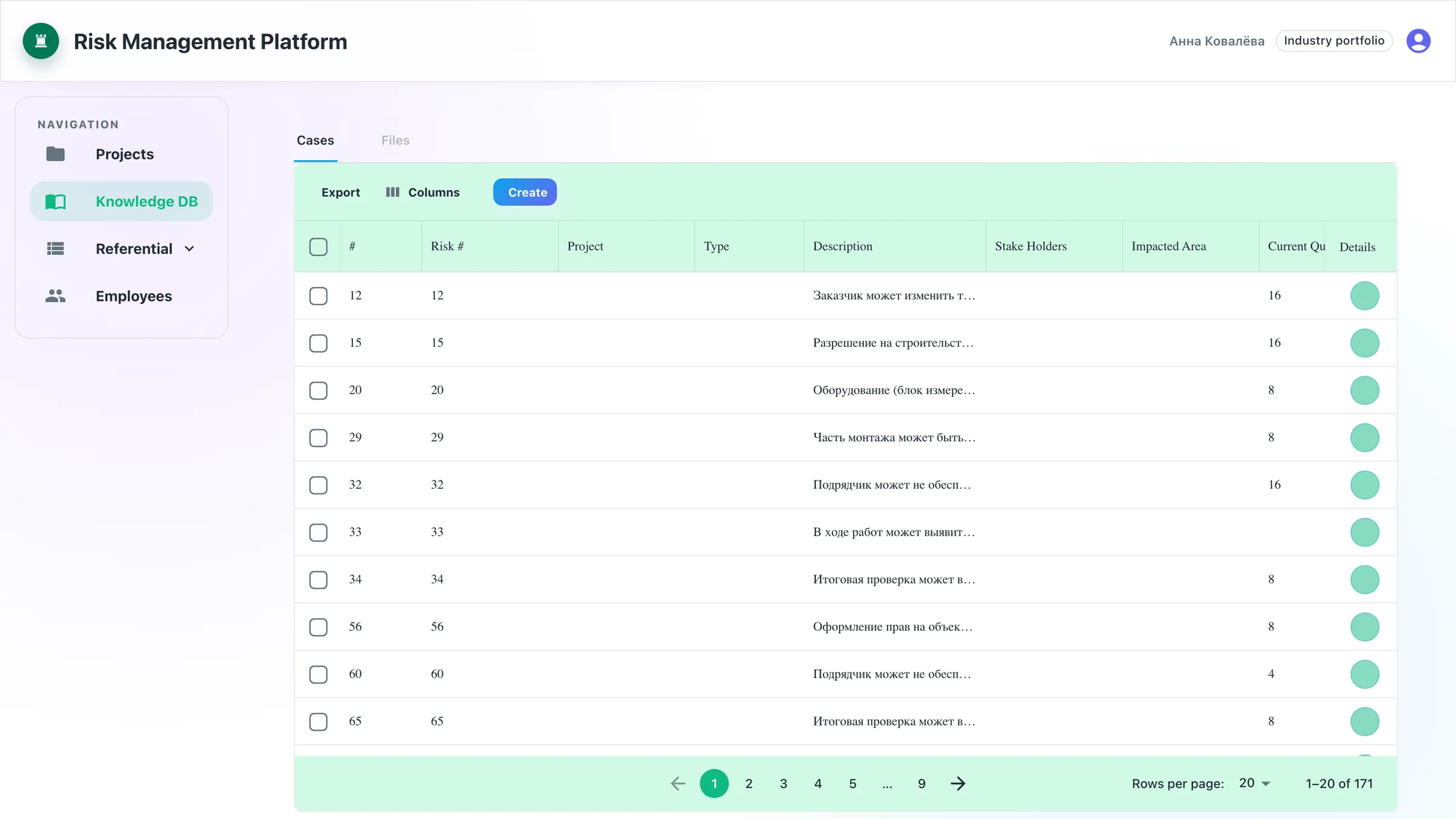Go to previous page arrow
The width and height of the screenshot is (1456, 819).
coord(678,784)
